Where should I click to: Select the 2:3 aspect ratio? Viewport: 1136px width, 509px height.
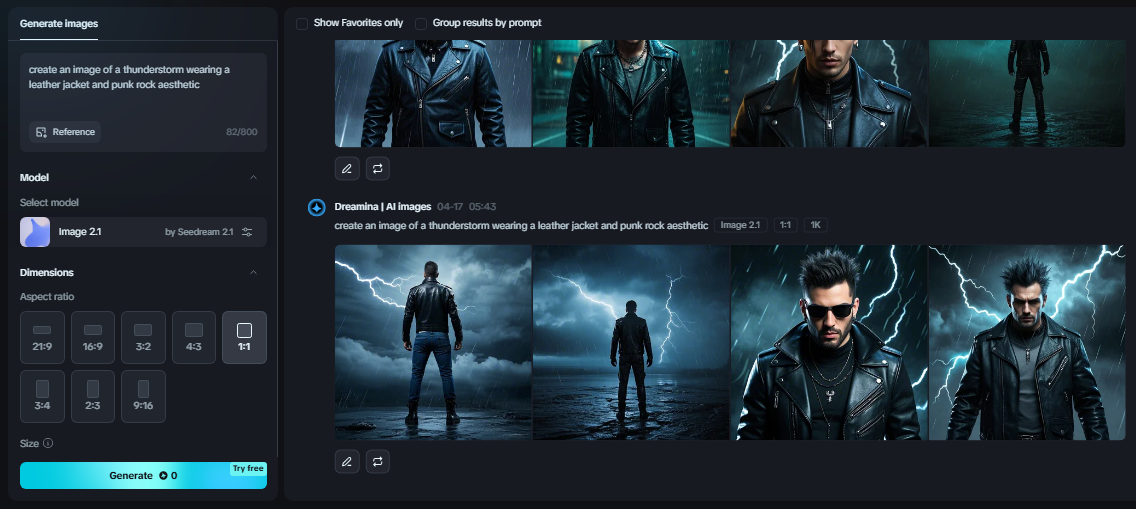[93, 396]
